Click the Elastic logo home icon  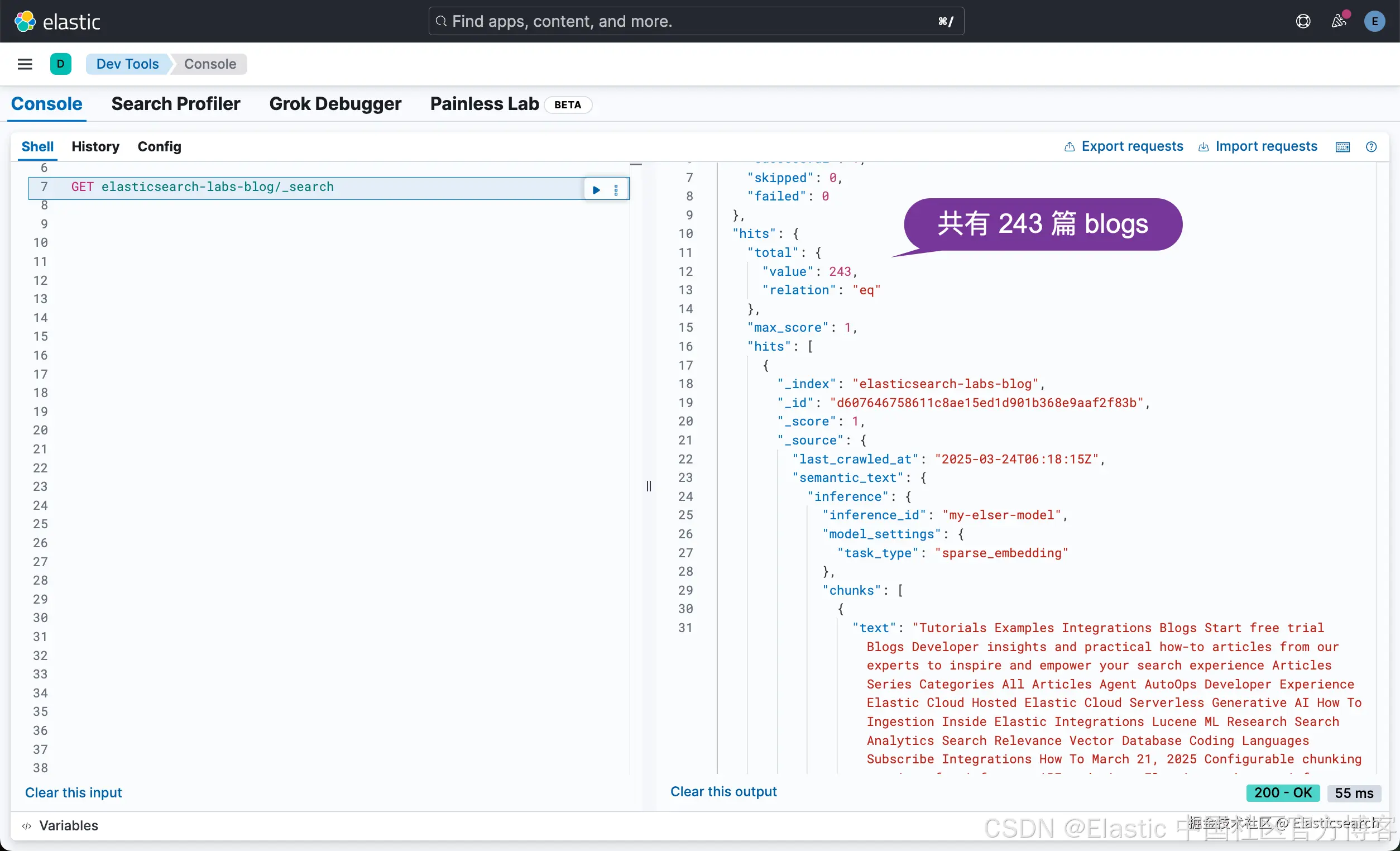pyautogui.click(x=25, y=22)
